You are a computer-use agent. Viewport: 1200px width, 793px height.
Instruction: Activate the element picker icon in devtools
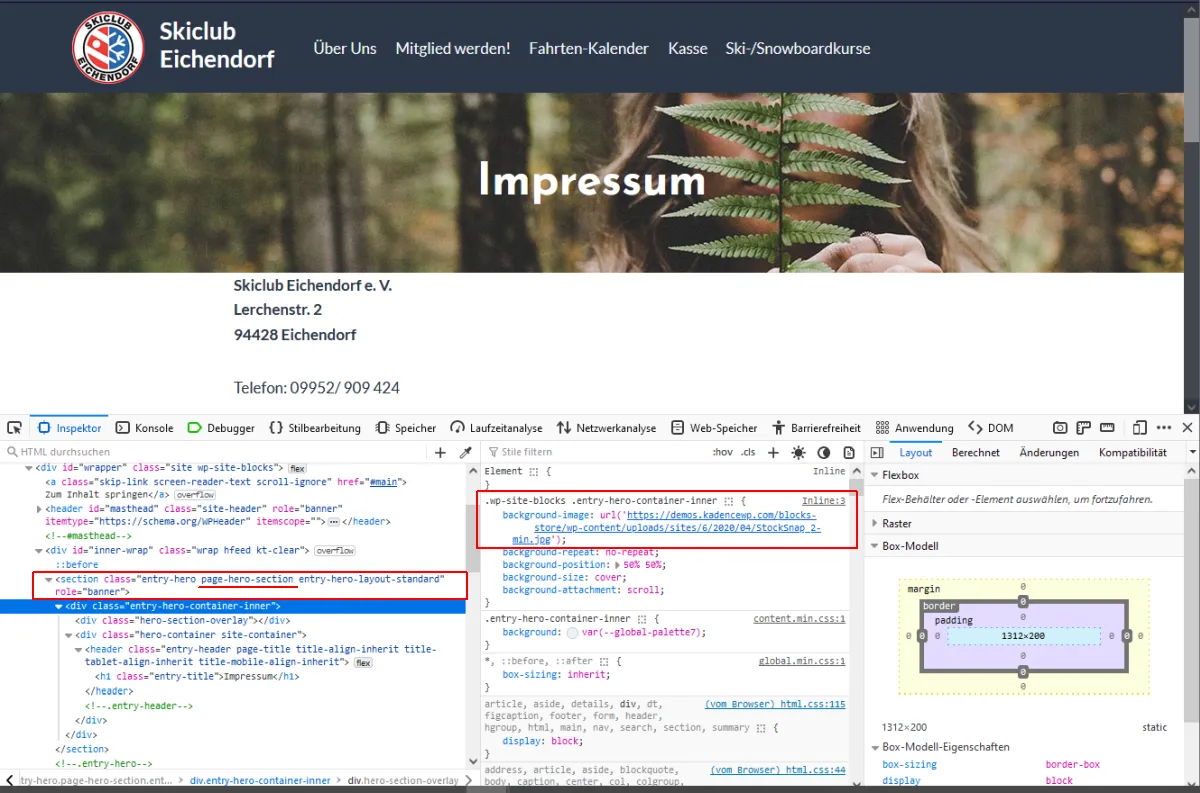(15, 427)
